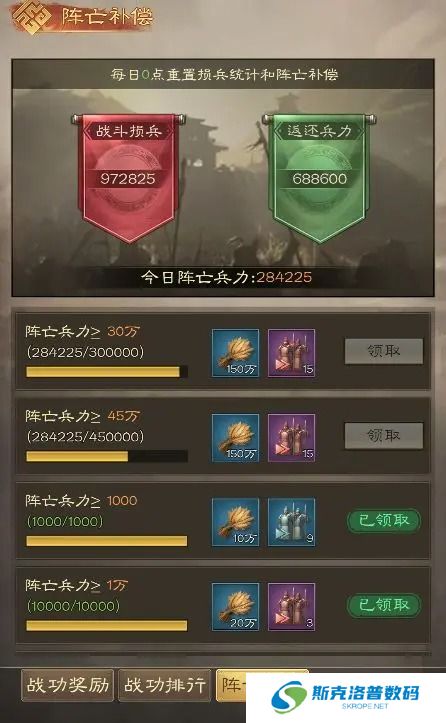
Task: Click the 45万 progress bar
Action: click(x=107, y=456)
